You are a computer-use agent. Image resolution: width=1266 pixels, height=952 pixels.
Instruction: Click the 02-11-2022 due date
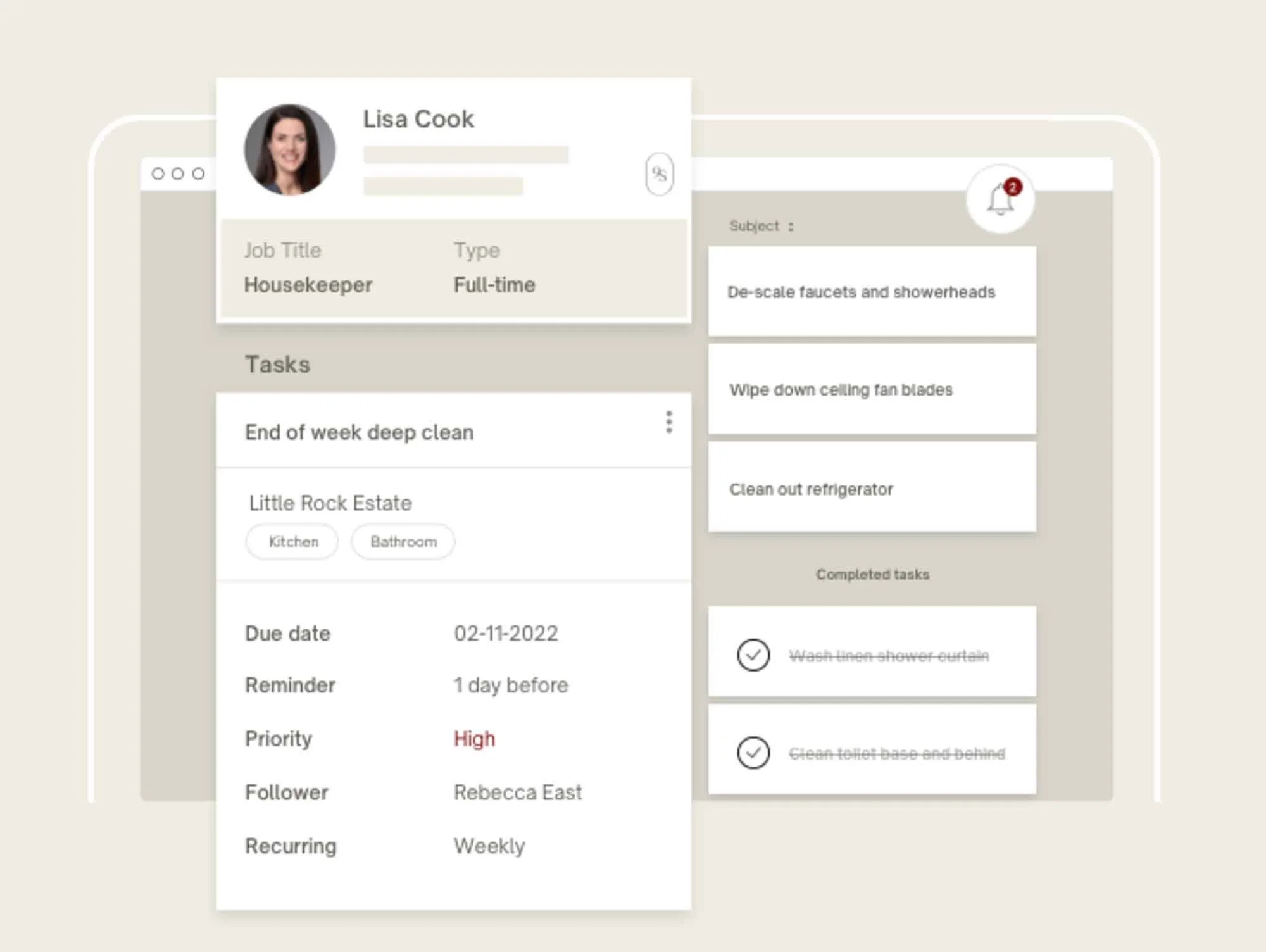pyautogui.click(x=506, y=634)
